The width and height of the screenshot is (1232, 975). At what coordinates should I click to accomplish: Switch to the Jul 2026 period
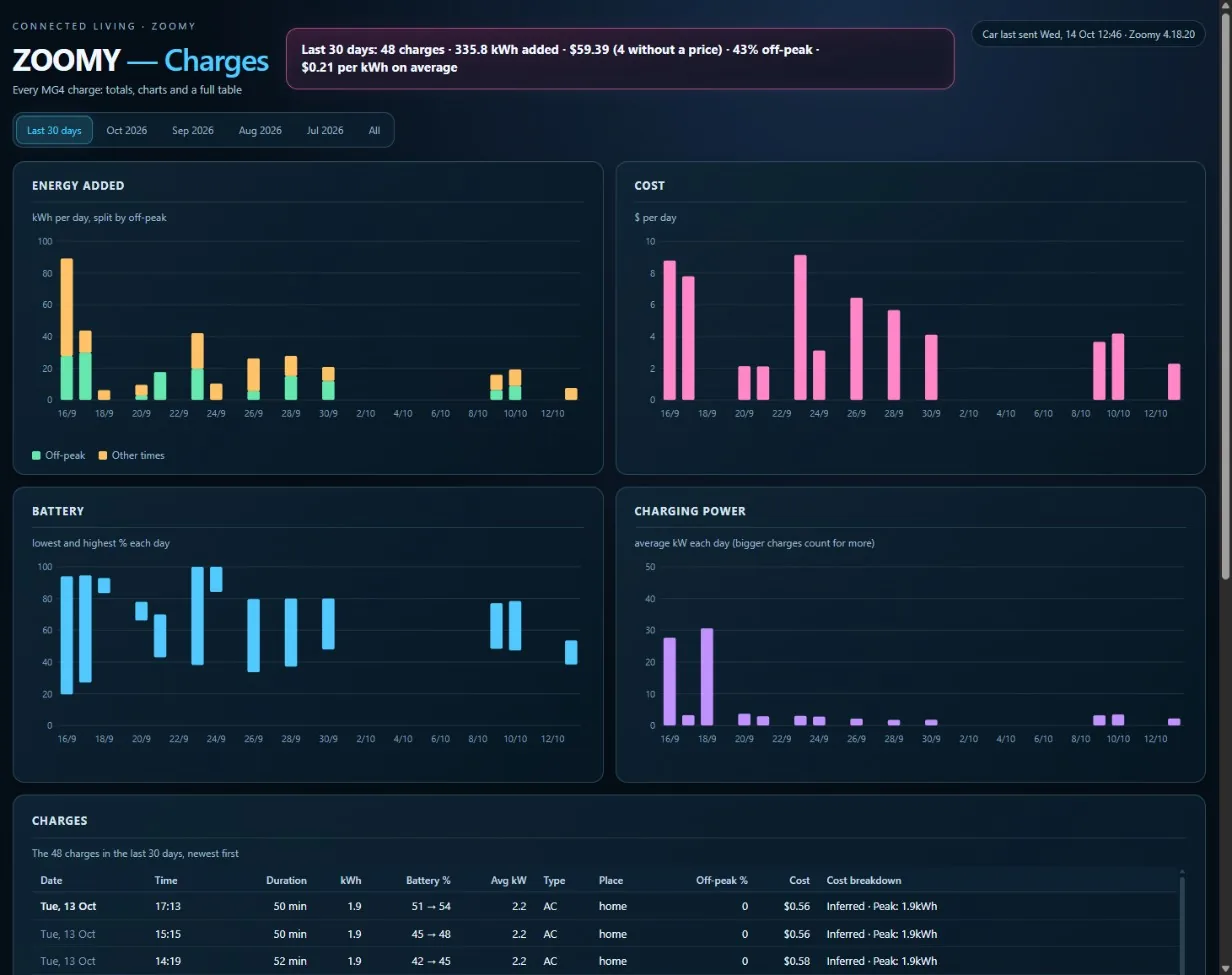click(x=325, y=130)
